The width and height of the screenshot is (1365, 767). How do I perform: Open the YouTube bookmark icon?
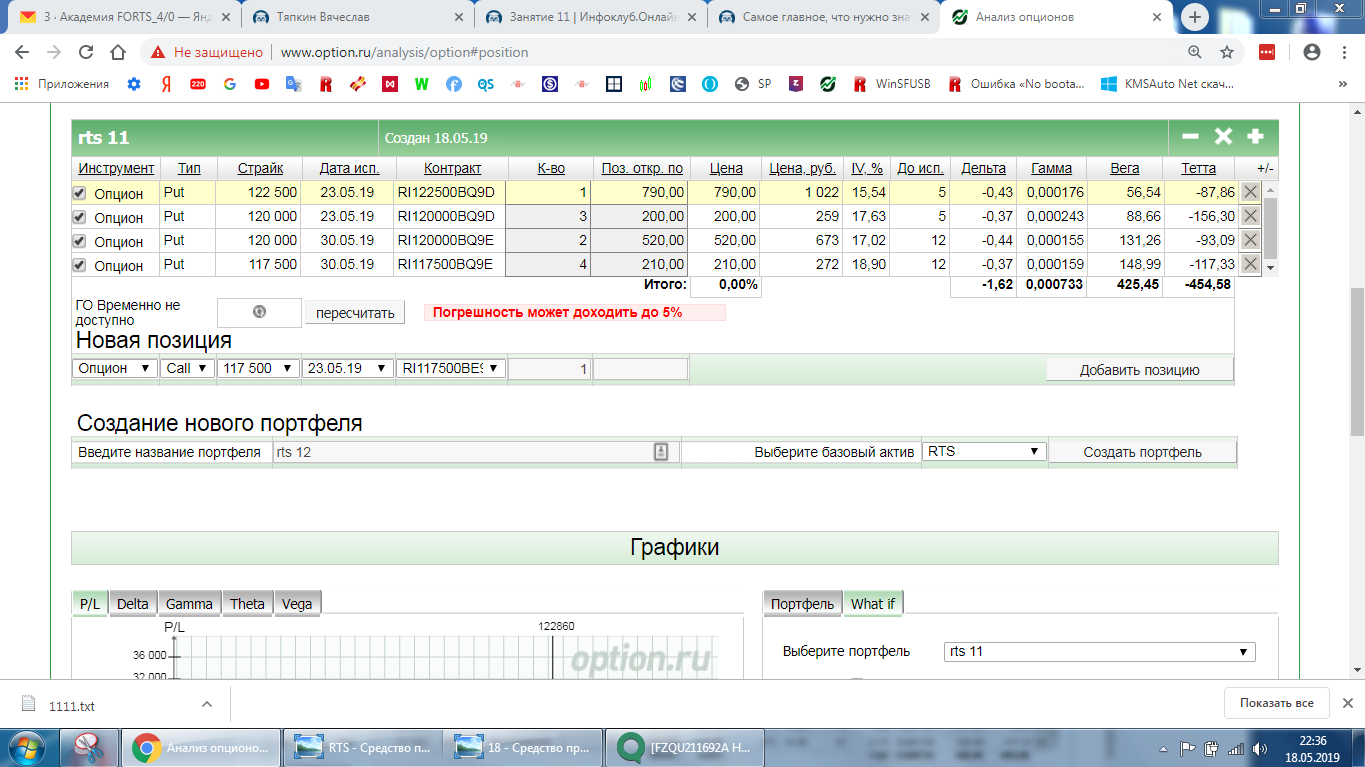262,84
